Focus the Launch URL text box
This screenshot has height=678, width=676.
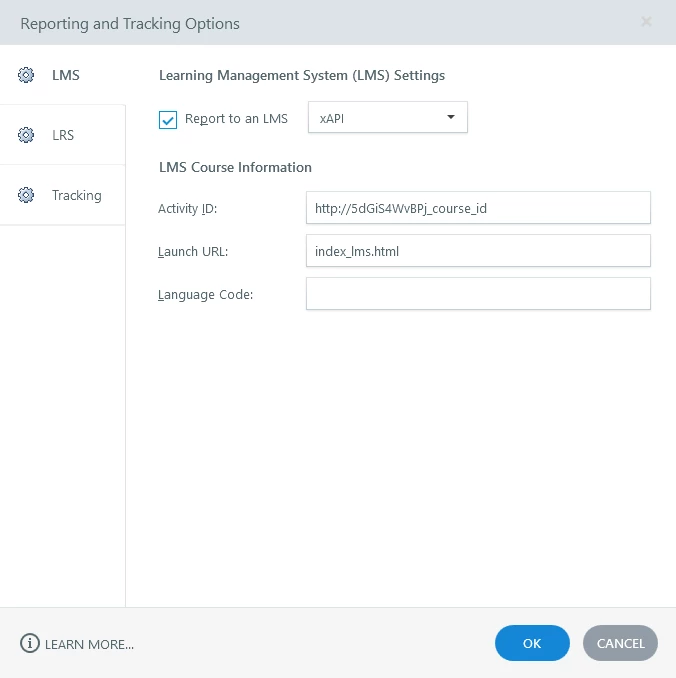(478, 251)
